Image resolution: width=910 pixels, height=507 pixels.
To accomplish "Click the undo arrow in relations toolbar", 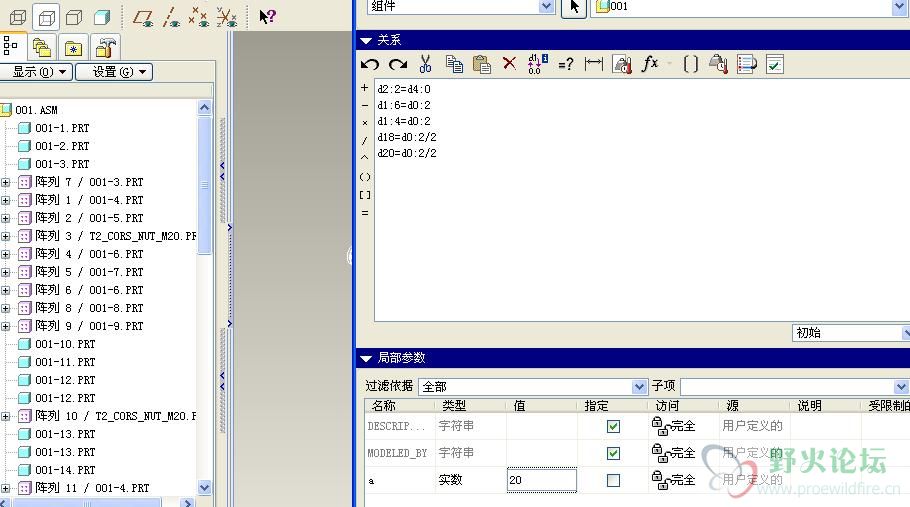I will tap(370, 64).
